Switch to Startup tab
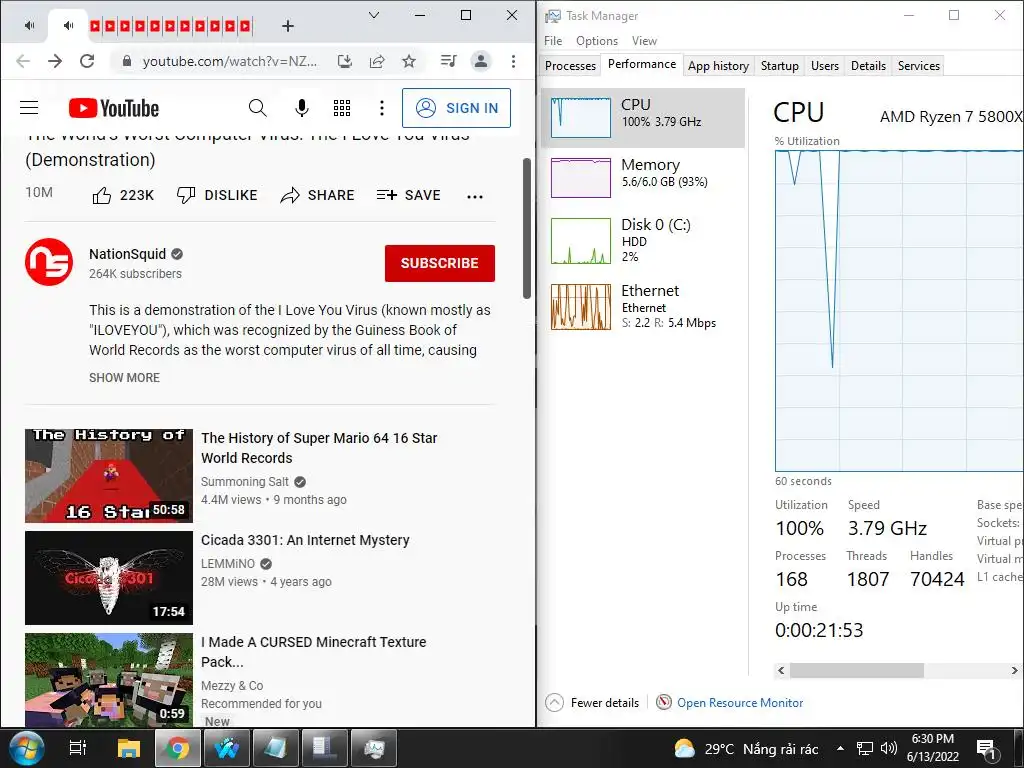Image resolution: width=1024 pixels, height=768 pixels. tap(780, 65)
